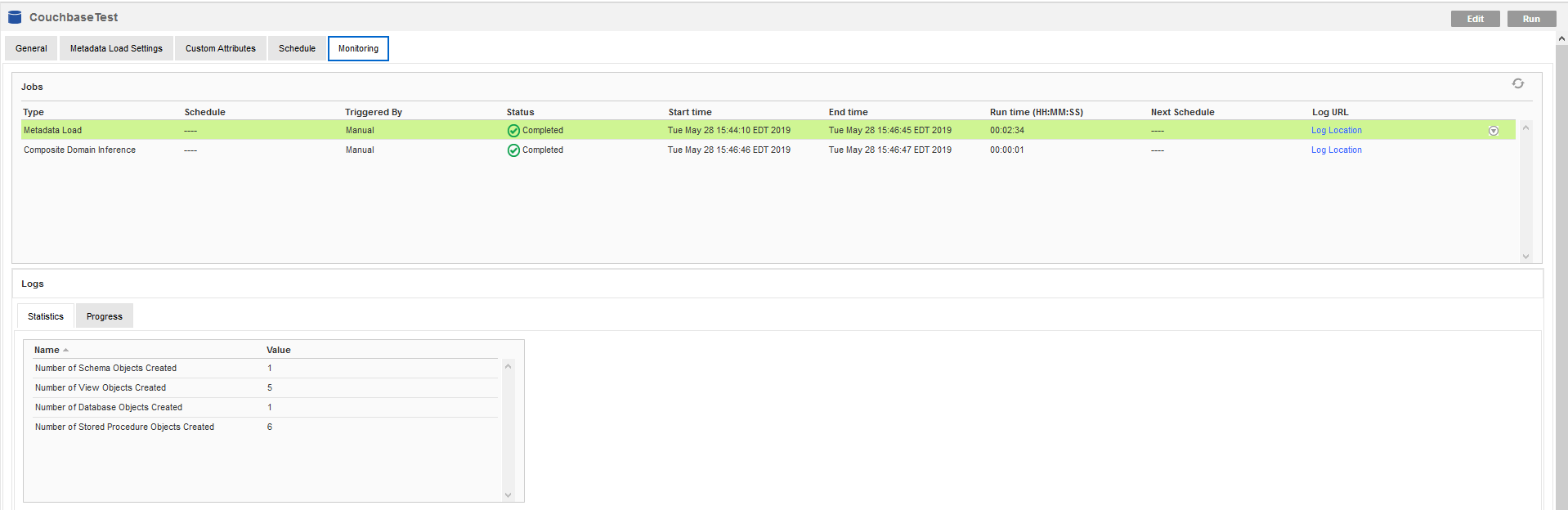
Task: Click the Start time column header
Action: [689, 113]
